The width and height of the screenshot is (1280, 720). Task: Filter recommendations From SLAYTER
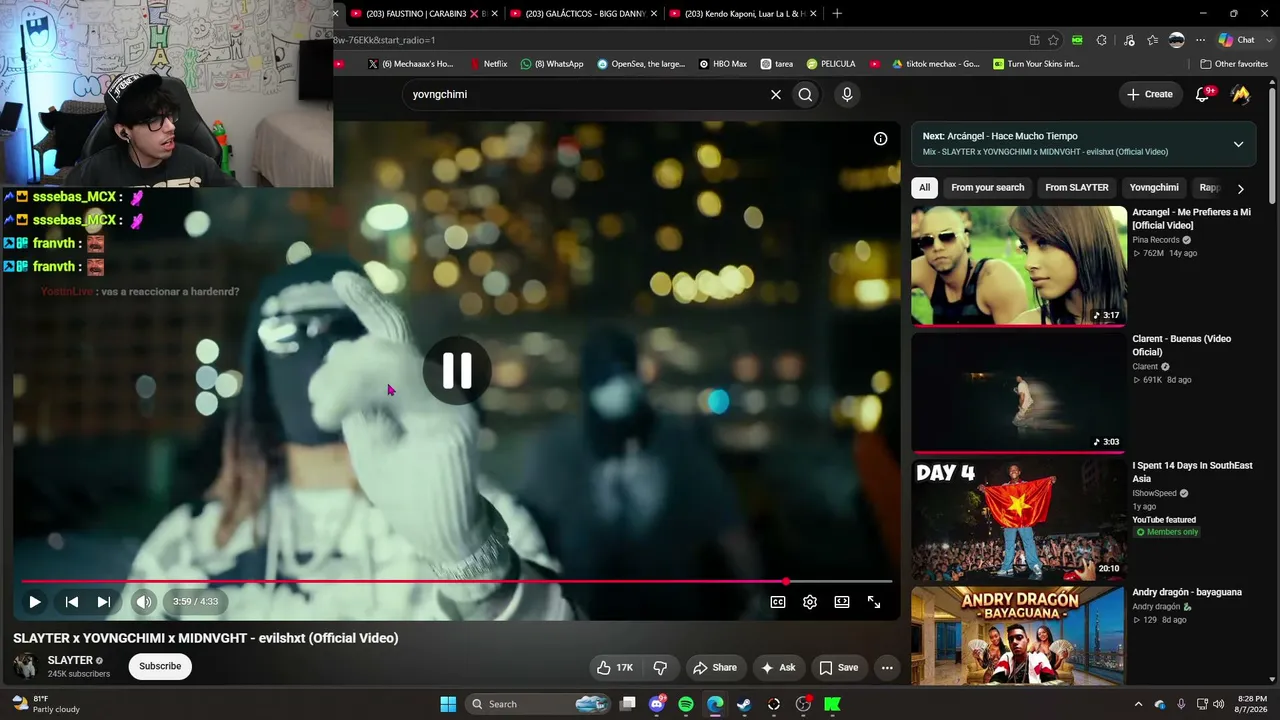(1077, 188)
